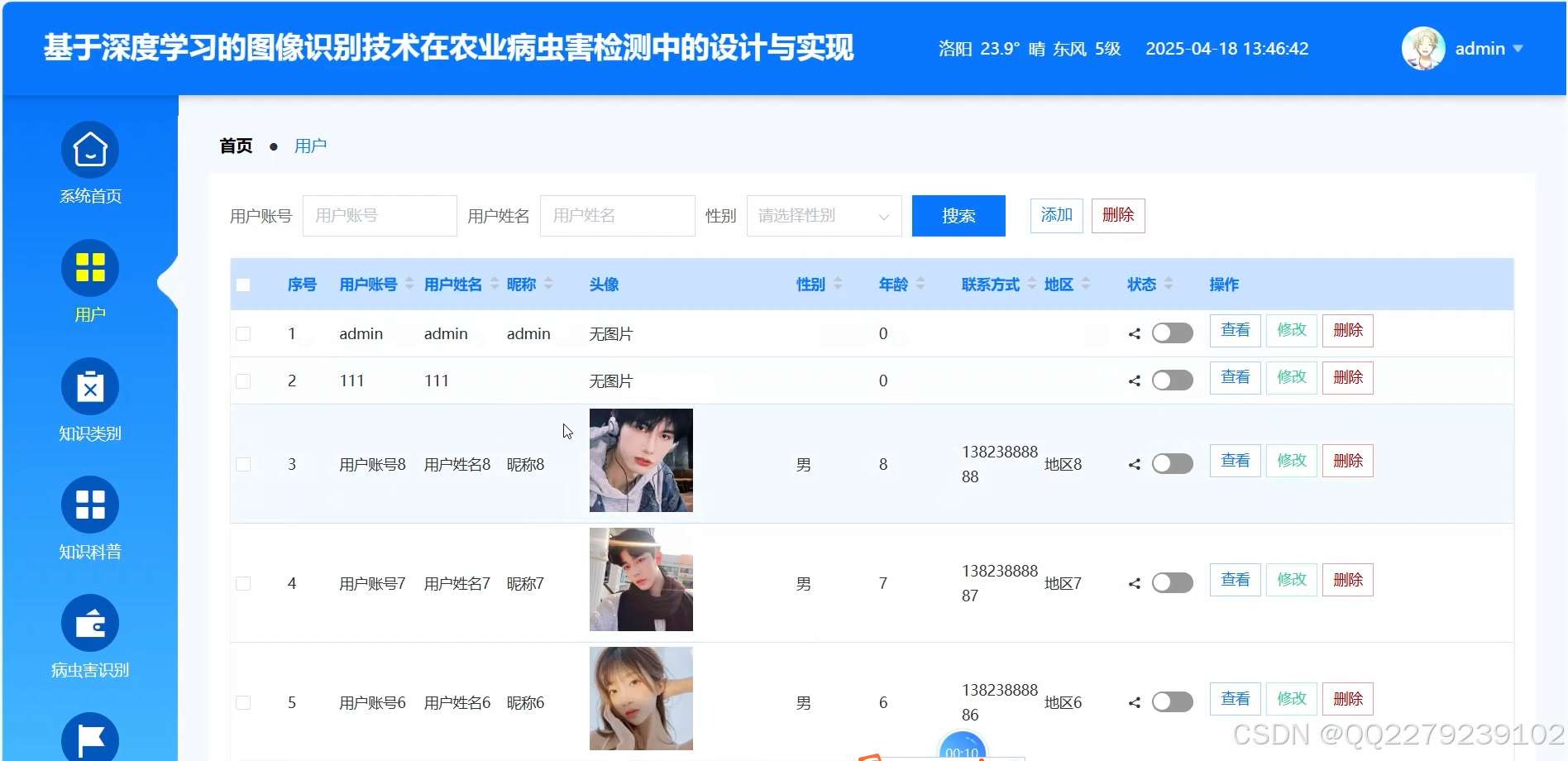Toggle status switch for 用户账号7

tap(1173, 583)
